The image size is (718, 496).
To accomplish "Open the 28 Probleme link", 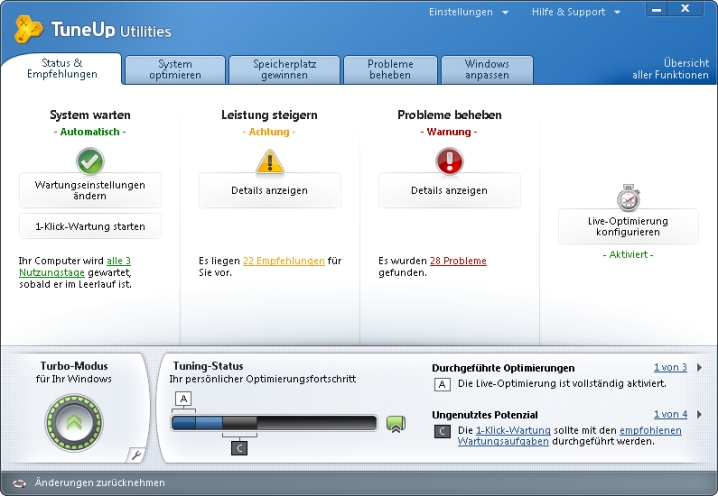I will coord(458,261).
